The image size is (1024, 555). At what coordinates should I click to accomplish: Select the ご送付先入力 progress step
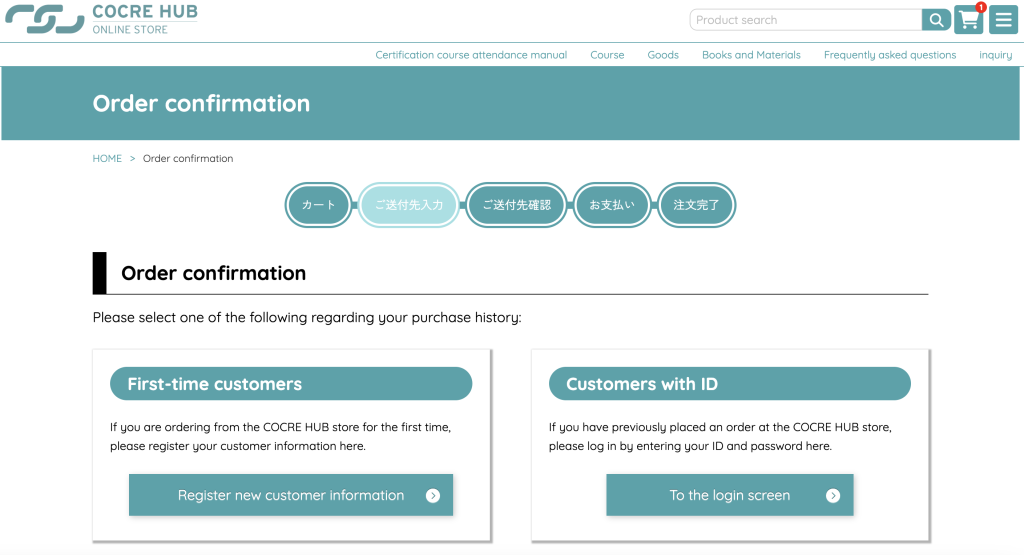[409, 205]
